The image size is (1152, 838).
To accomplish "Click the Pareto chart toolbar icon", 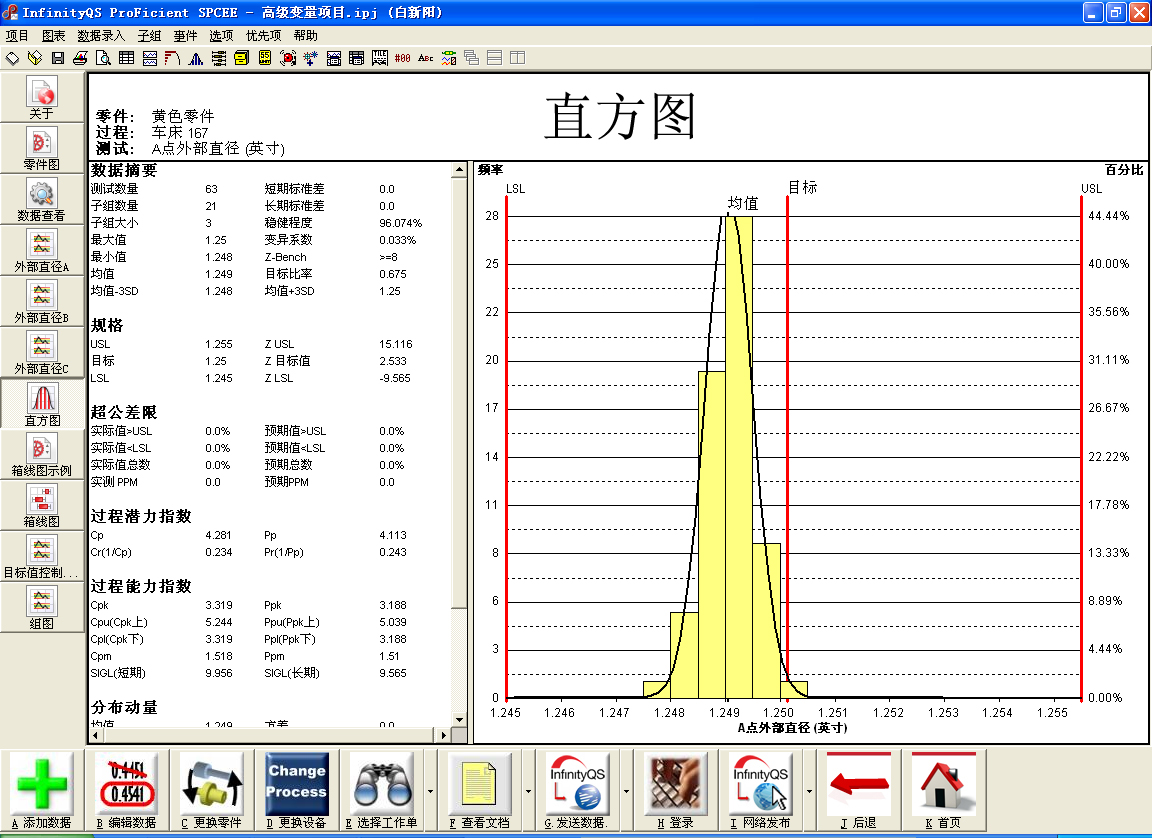I will [x=173, y=58].
